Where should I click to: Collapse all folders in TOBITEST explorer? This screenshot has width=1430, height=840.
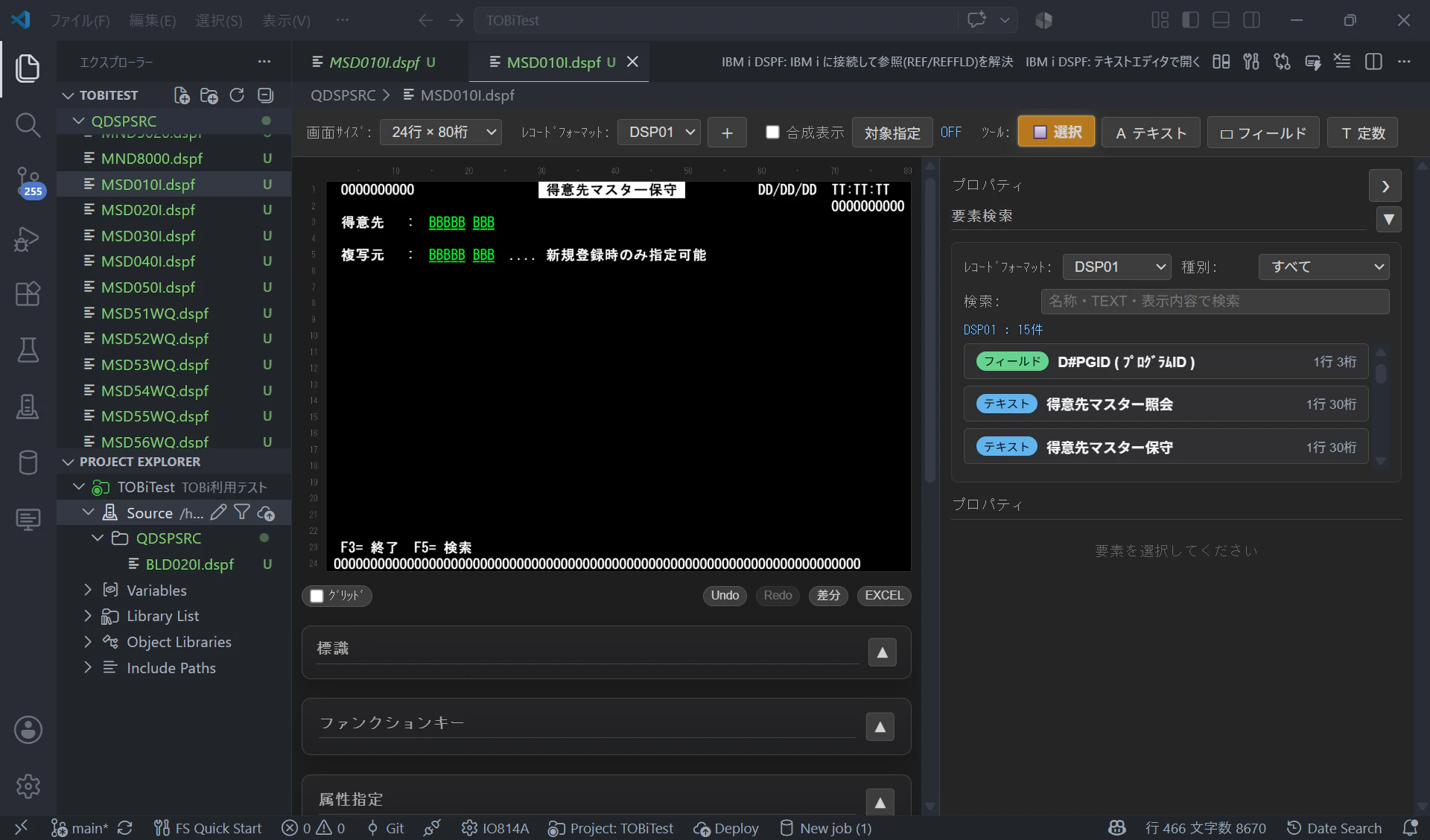click(x=265, y=95)
